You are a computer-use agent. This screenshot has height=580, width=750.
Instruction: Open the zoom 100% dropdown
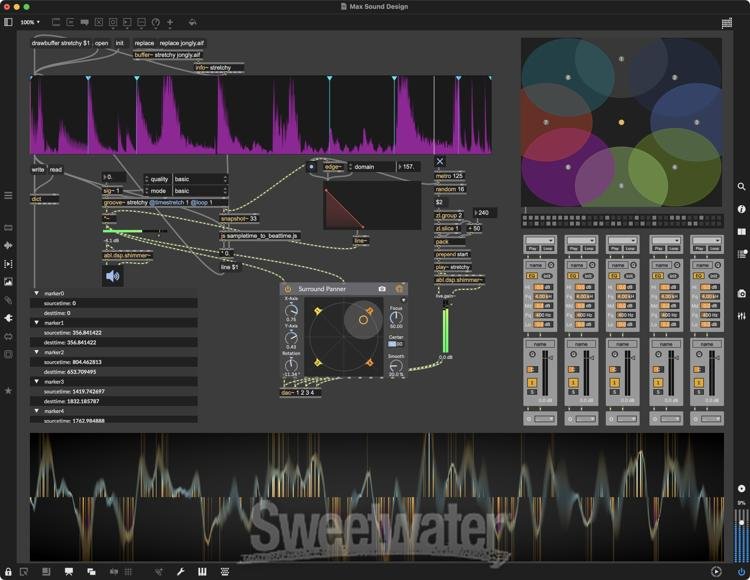click(x=31, y=22)
